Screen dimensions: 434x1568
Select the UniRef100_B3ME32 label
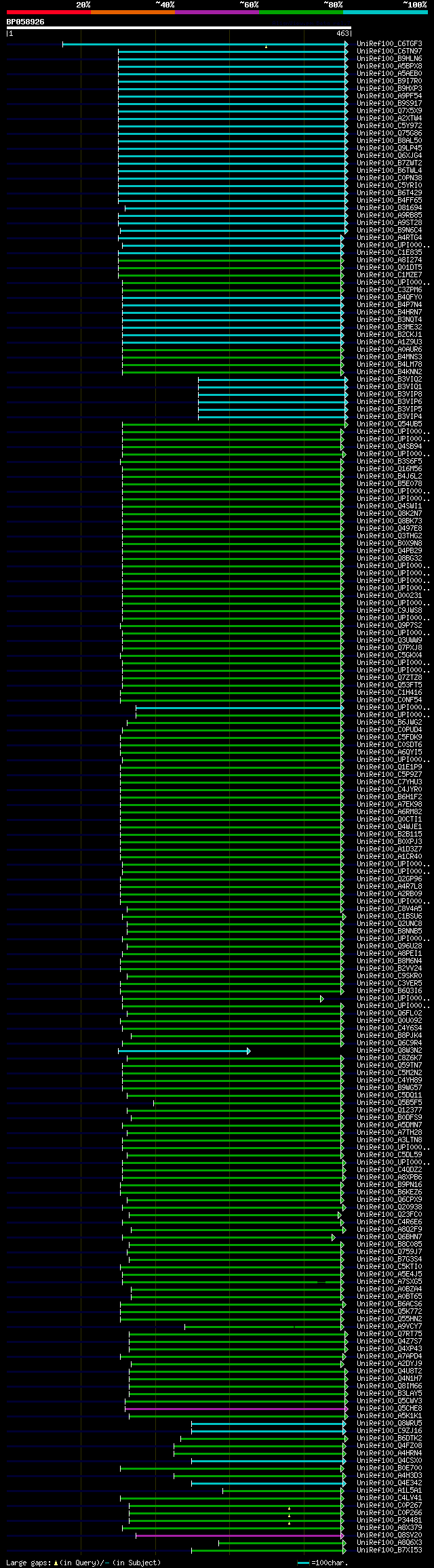click(389, 327)
